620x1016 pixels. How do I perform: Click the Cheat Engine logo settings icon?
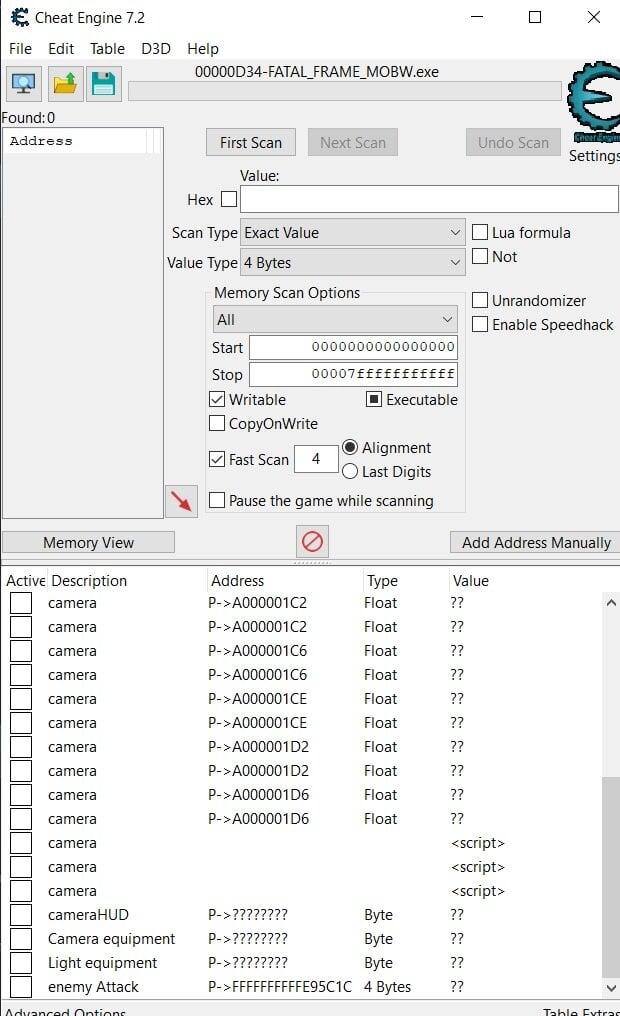(x=593, y=102)
